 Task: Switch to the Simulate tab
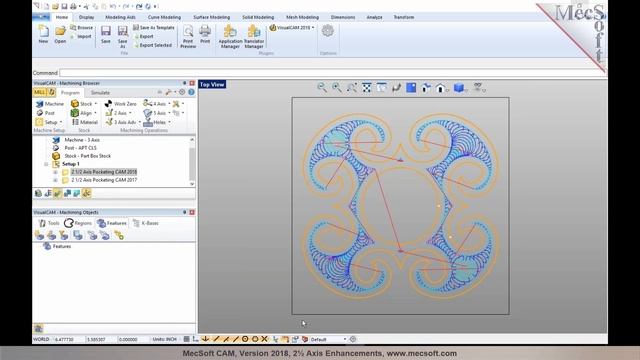pyautogui.click(x=100, y=93)
